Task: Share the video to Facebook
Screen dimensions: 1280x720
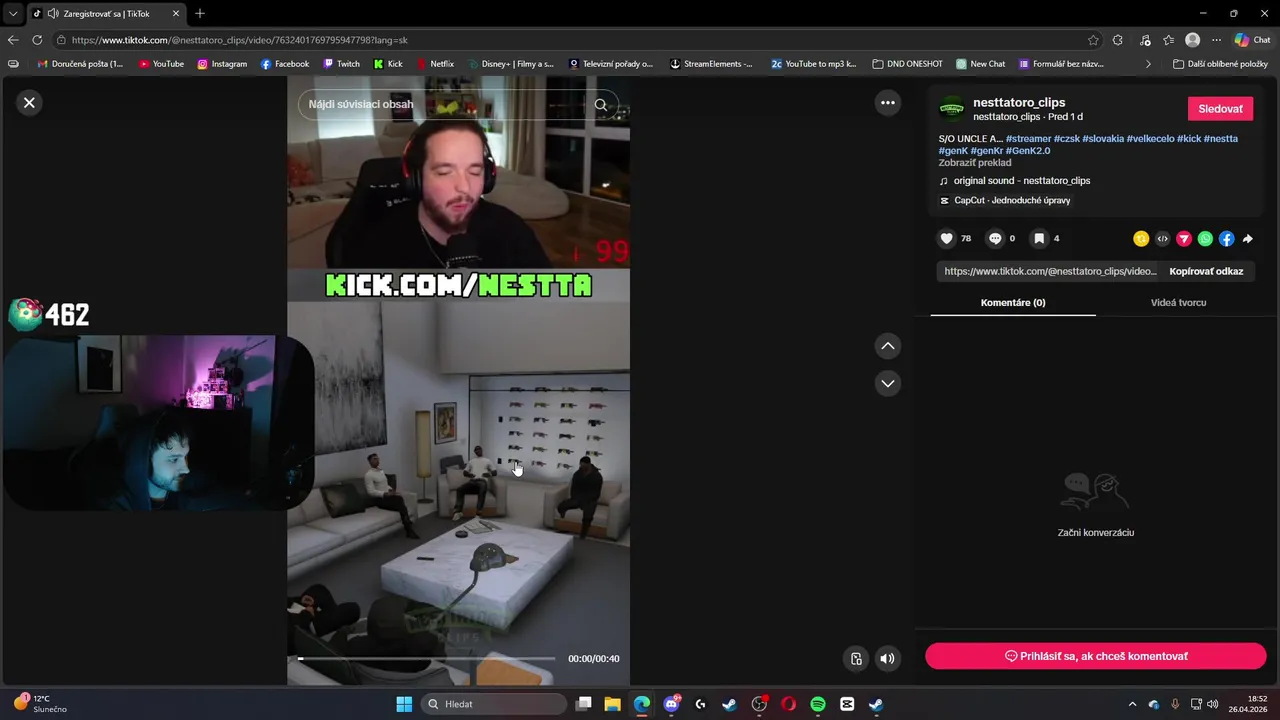Action: [x=1226, y=239]
